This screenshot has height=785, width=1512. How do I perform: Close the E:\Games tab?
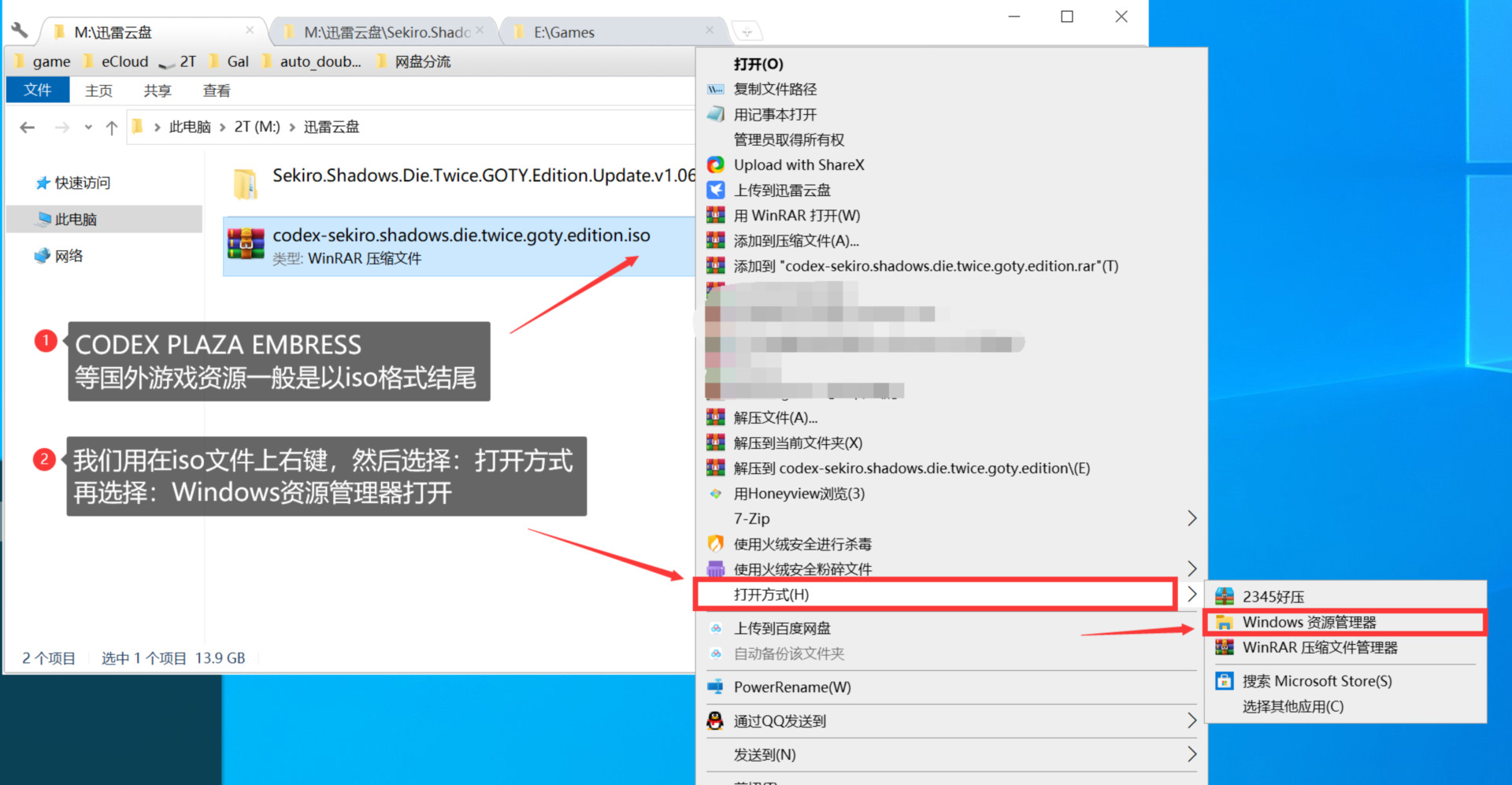pyautogui.click(x=710, y=30)
